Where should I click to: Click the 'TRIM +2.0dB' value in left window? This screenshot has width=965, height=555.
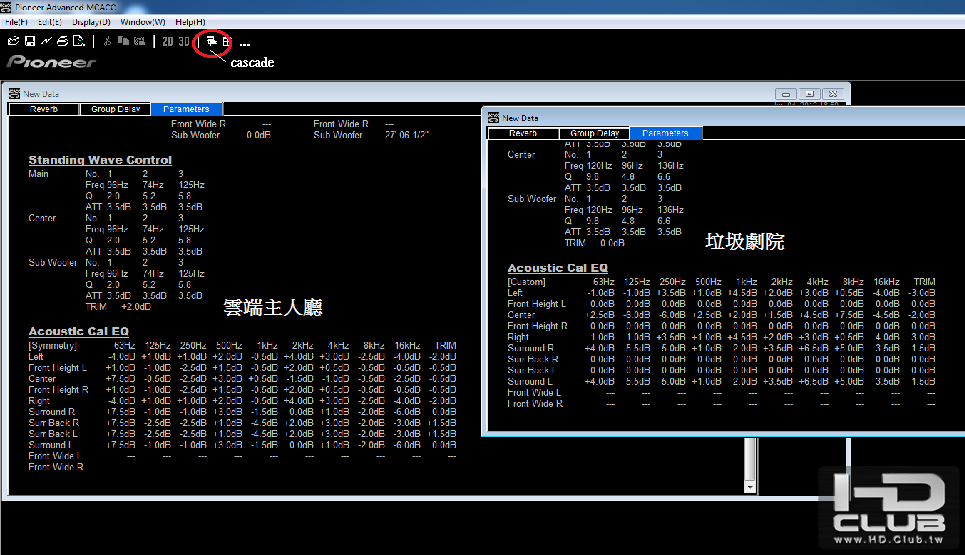click(118, 306)
